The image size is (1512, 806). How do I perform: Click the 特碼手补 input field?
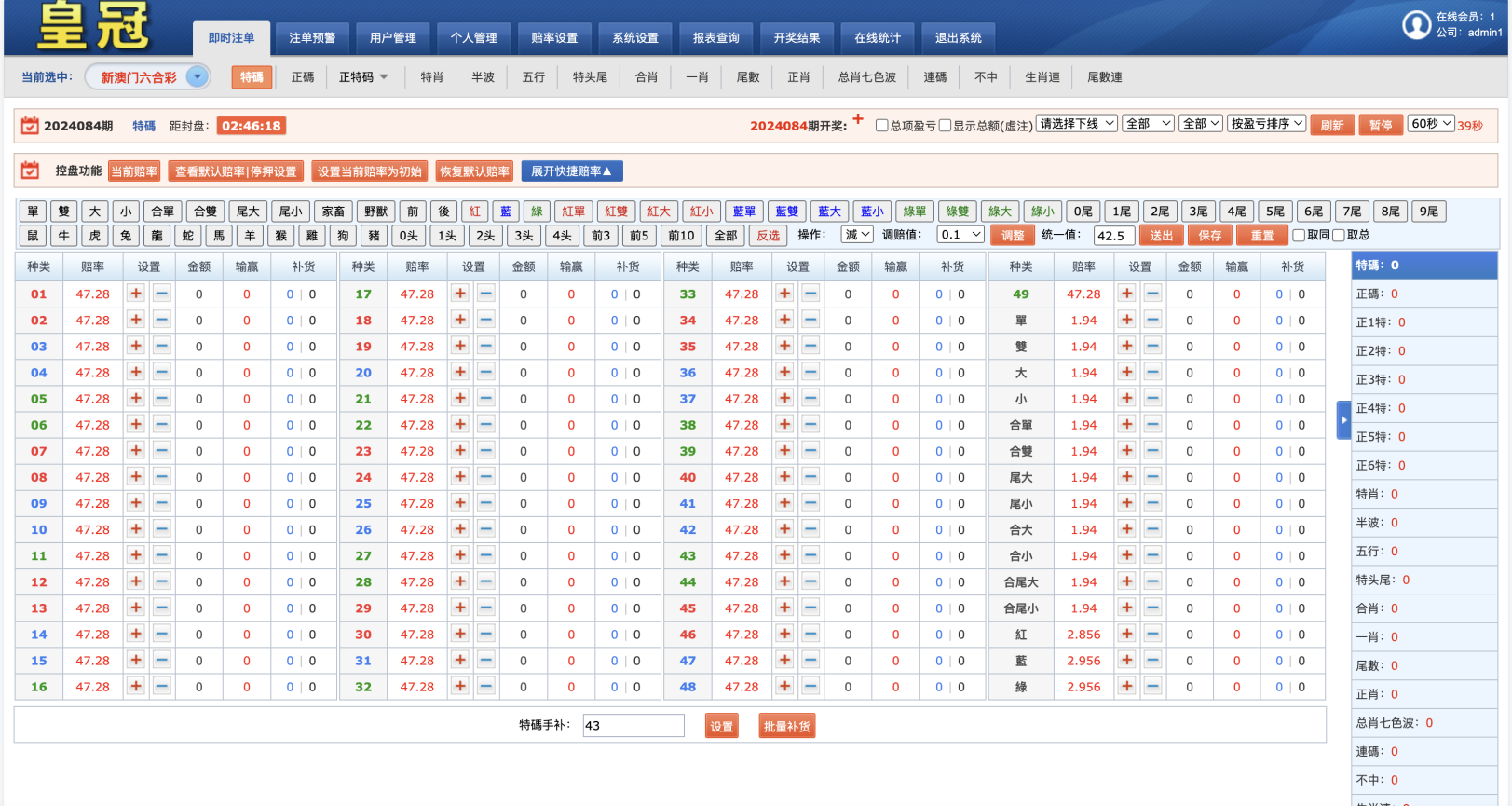coord(633,726)
